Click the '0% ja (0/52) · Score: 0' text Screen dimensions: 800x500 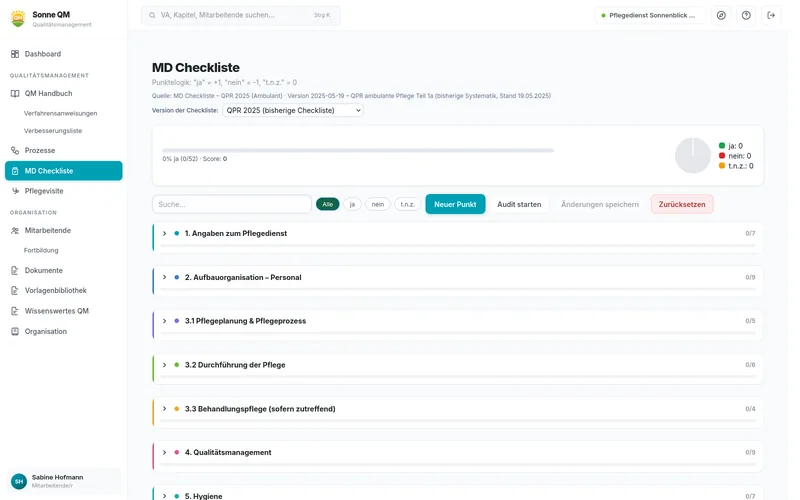194,159
